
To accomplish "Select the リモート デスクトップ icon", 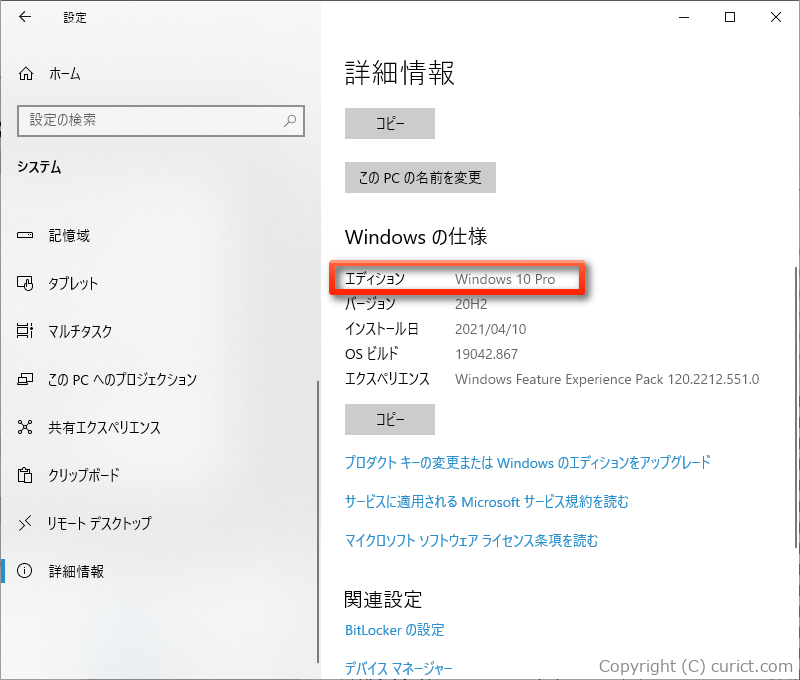I will pyautogui.click(x=25, y=523).
